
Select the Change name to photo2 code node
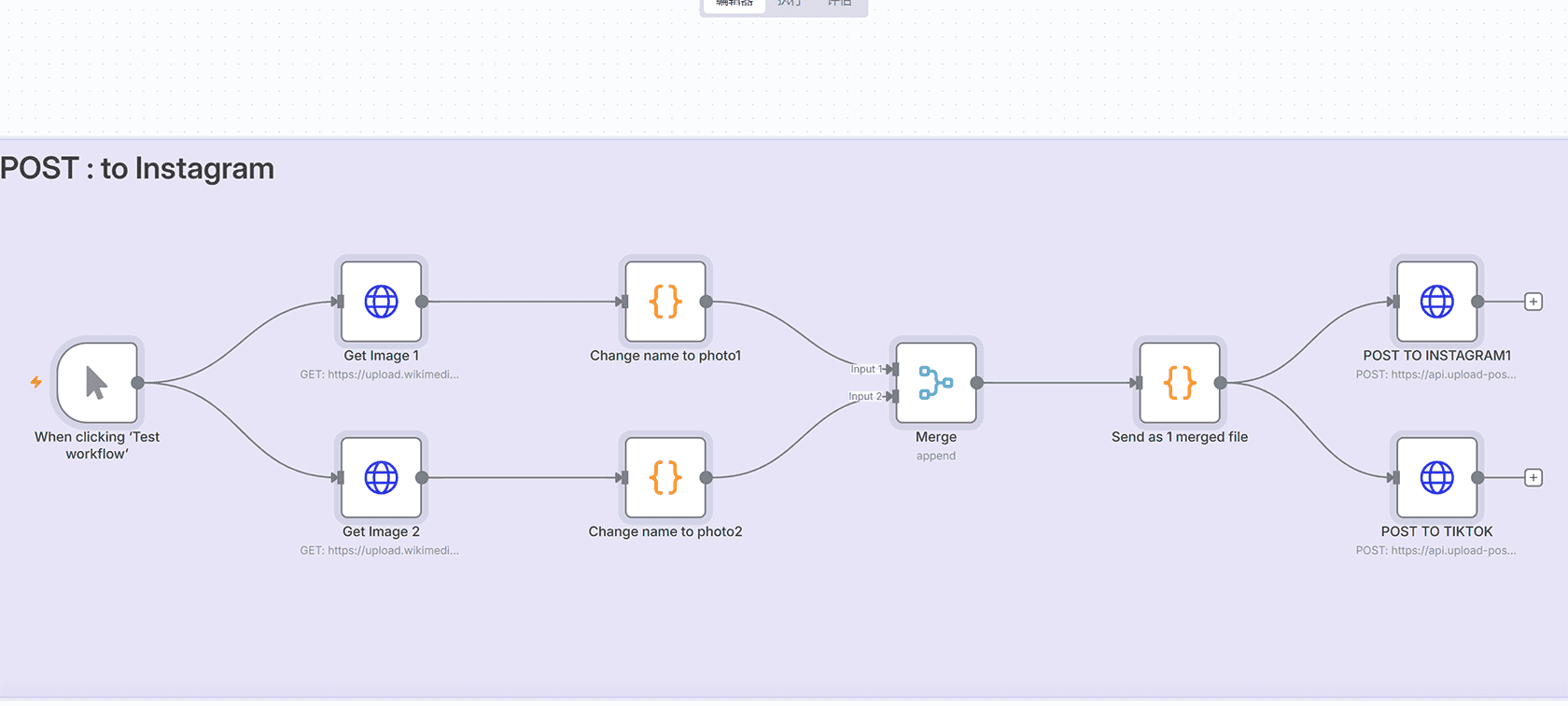665,477
